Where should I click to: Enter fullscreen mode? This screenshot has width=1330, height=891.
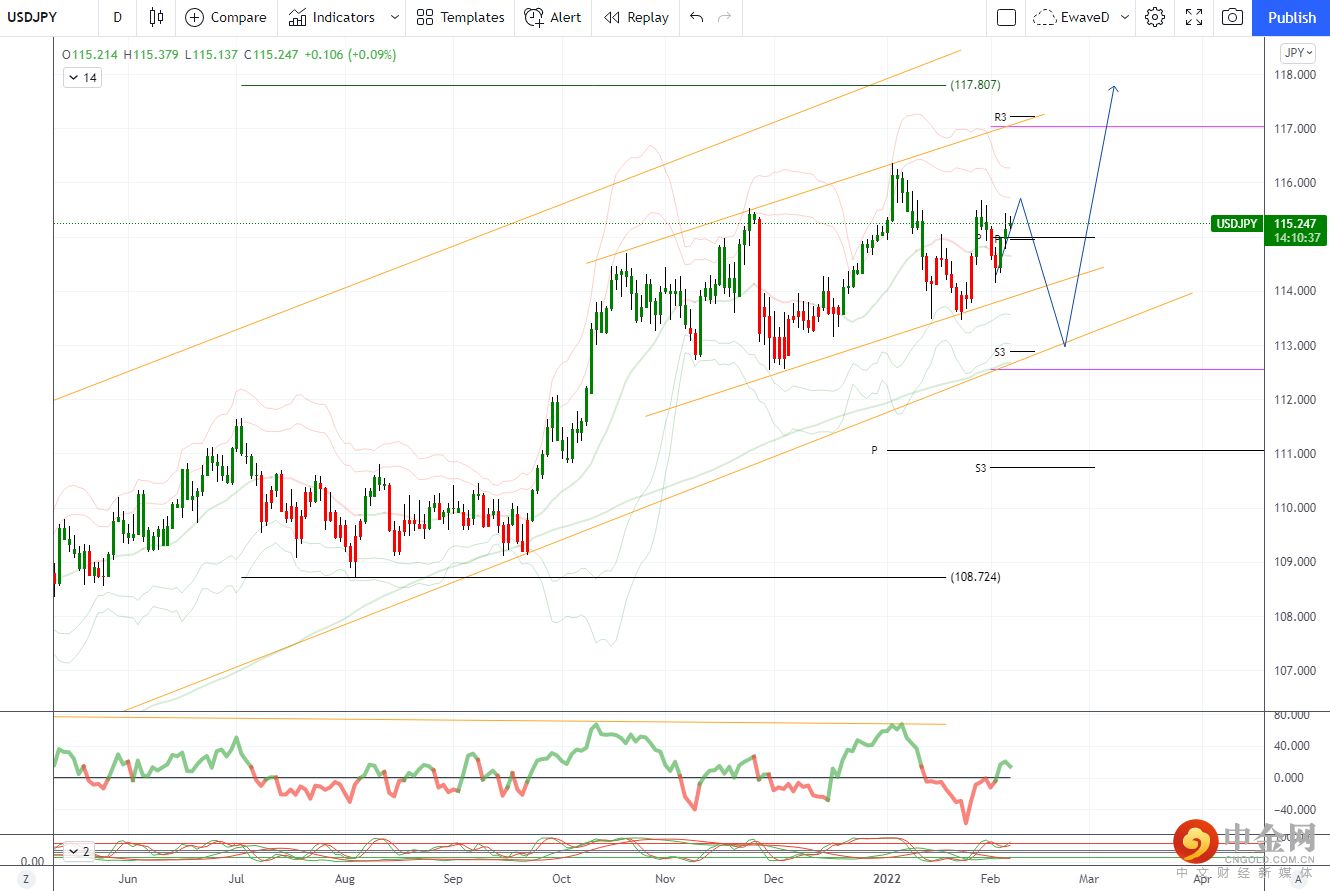coord(1194,17)
